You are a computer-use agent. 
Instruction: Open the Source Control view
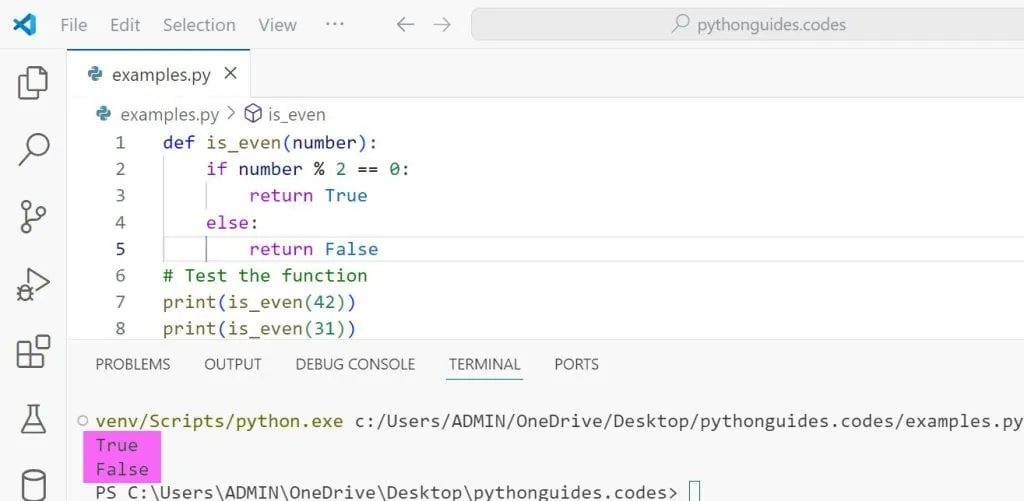pos(33,216)
